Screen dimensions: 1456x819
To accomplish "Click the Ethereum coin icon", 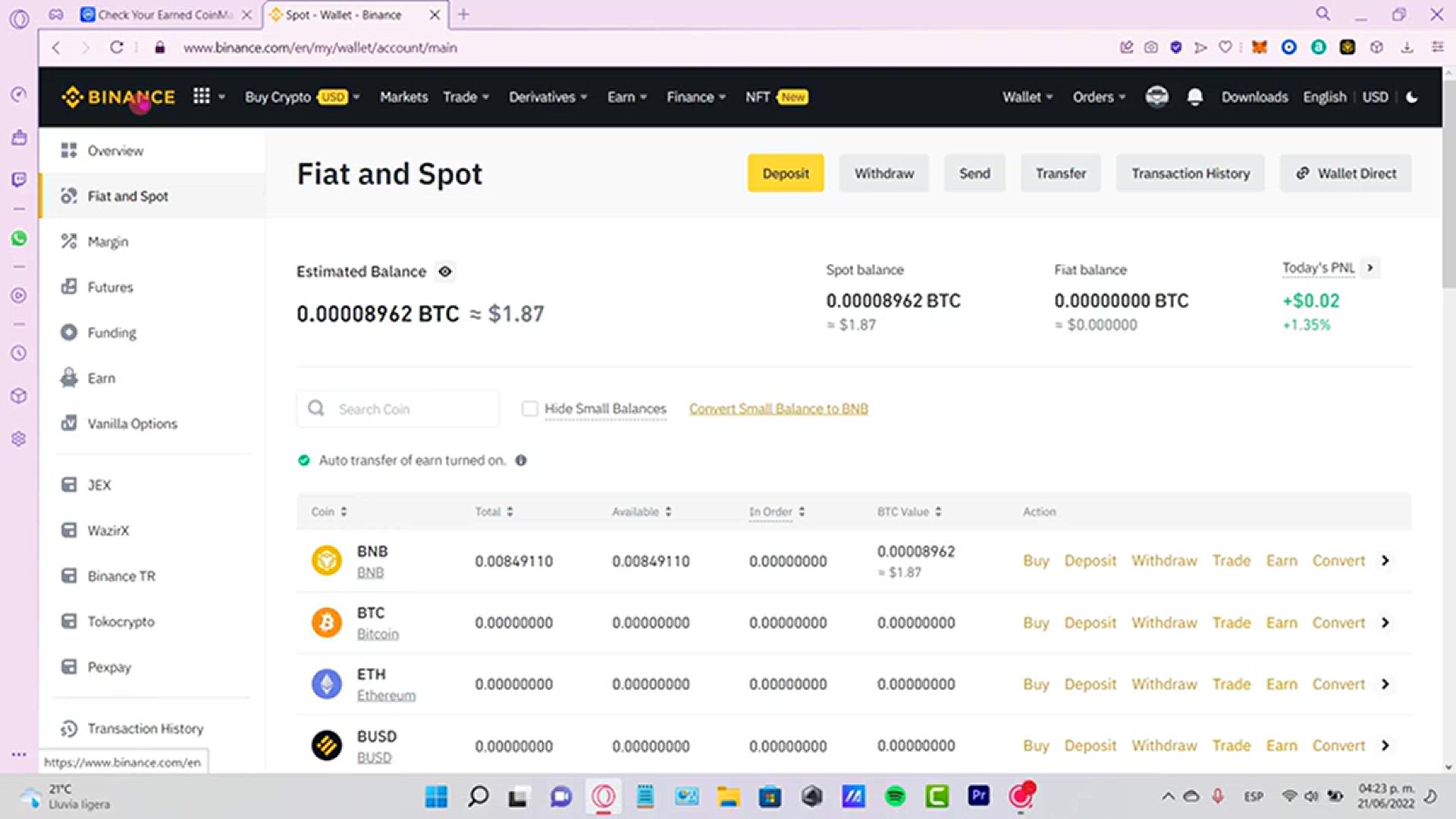I will [327, 684].
